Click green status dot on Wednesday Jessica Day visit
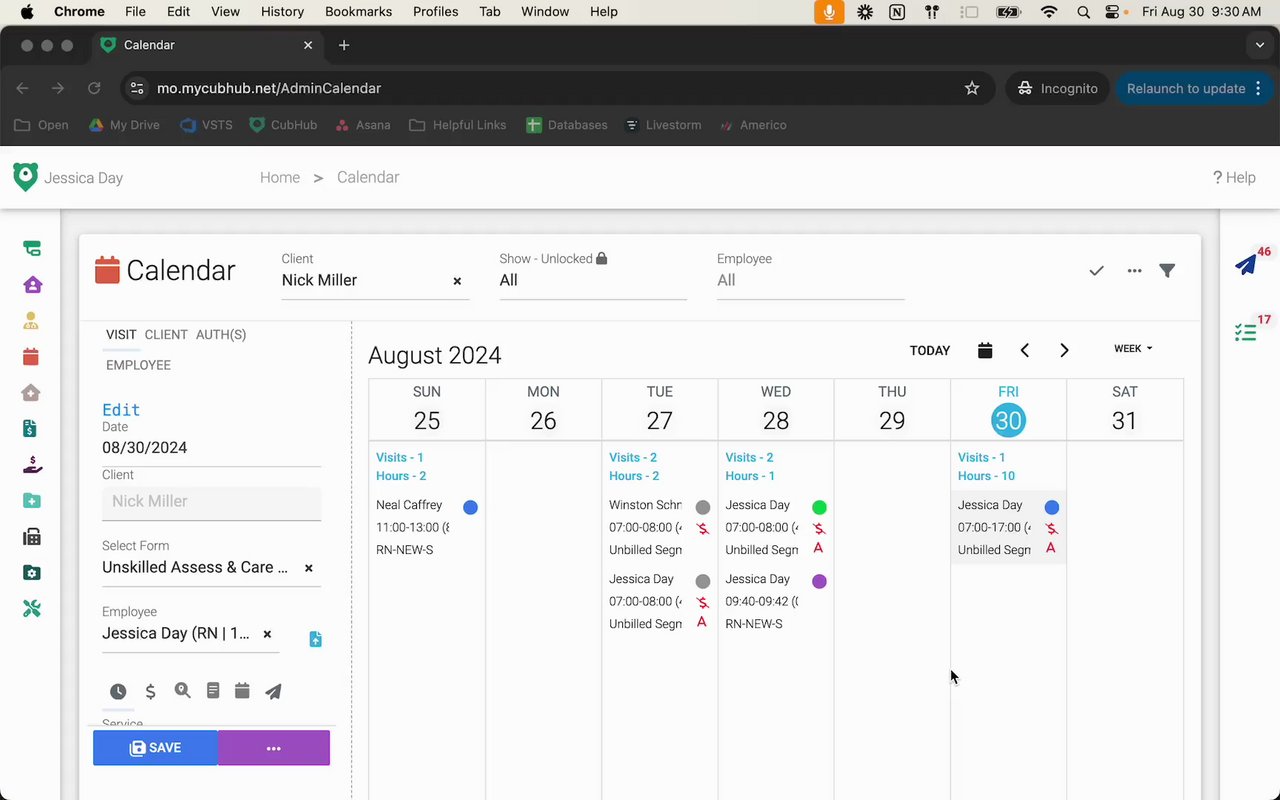 [x=819, y=507]
